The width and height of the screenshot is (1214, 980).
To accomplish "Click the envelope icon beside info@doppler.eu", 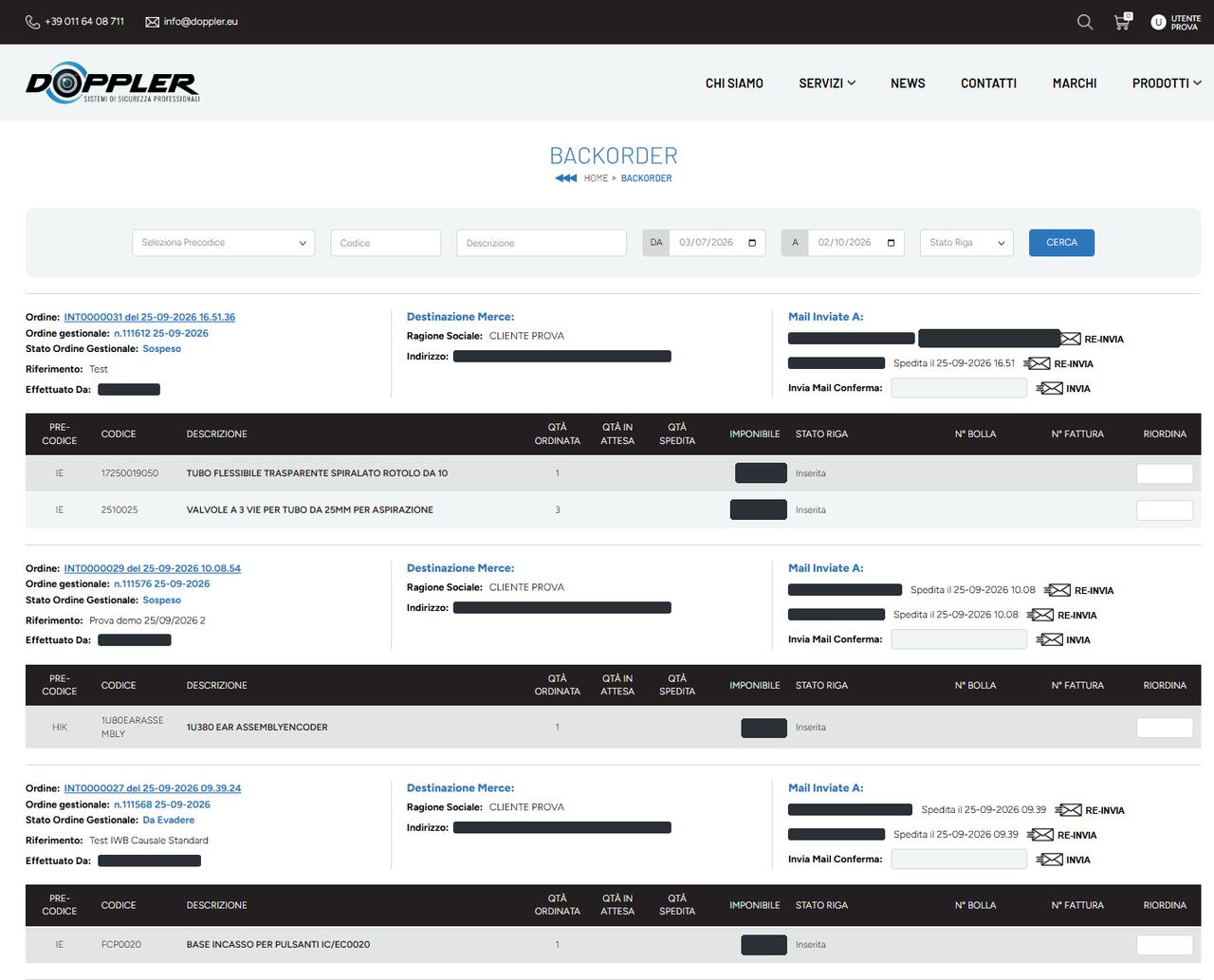I will [152, 22].
